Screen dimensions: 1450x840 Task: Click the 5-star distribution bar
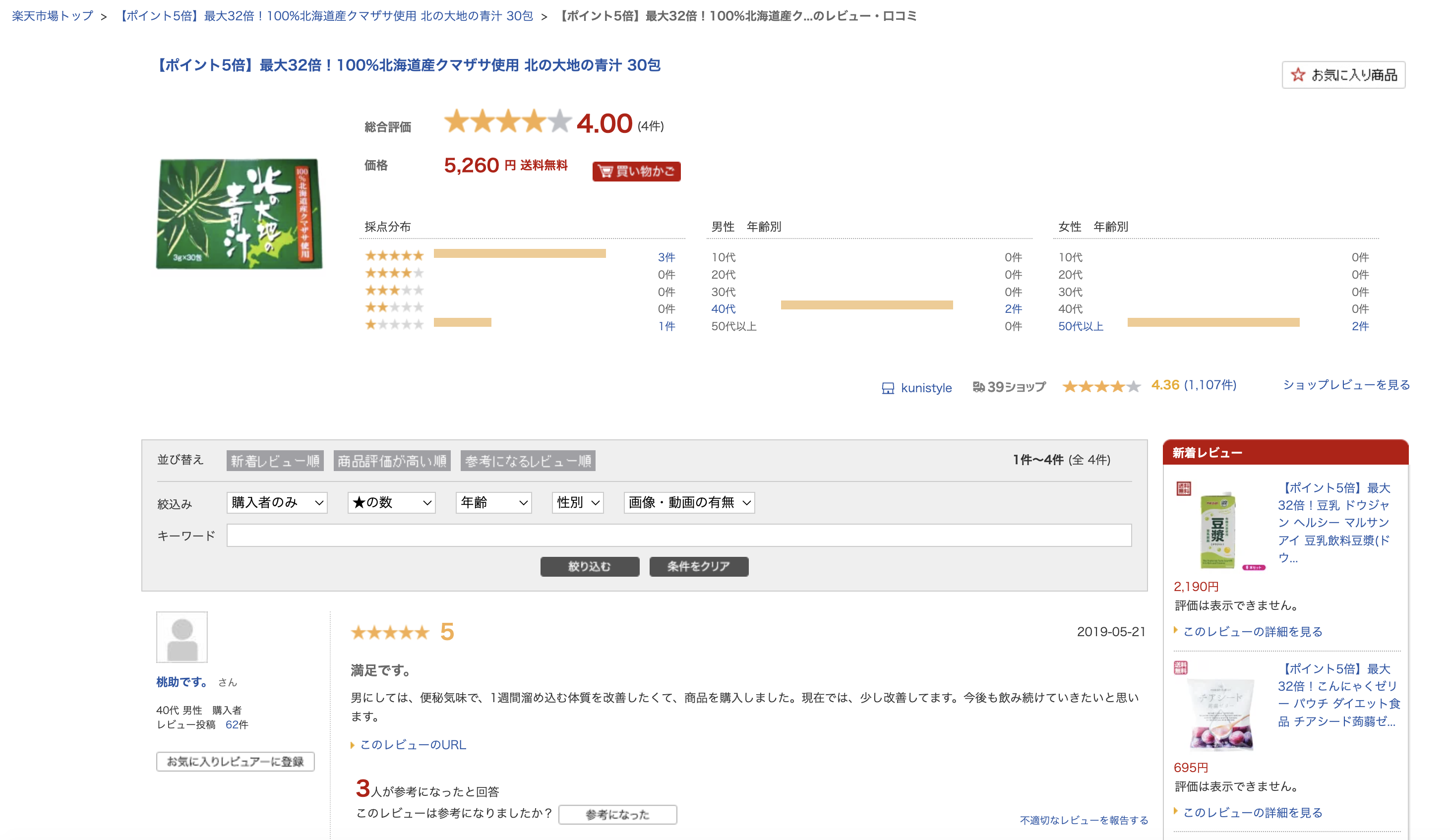tap(520, 253)
